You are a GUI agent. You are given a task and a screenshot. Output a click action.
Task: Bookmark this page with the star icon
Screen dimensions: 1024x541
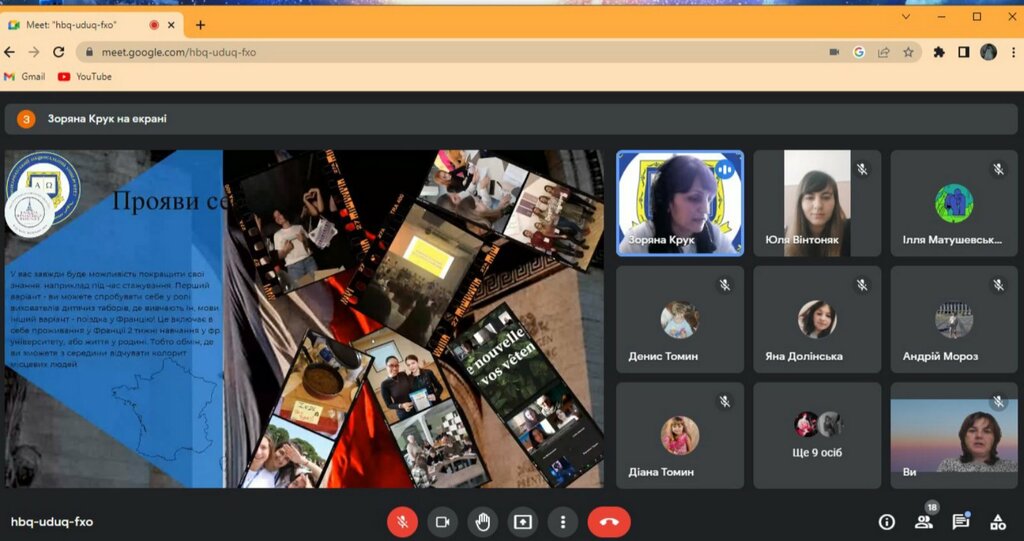tap(908, 52)
